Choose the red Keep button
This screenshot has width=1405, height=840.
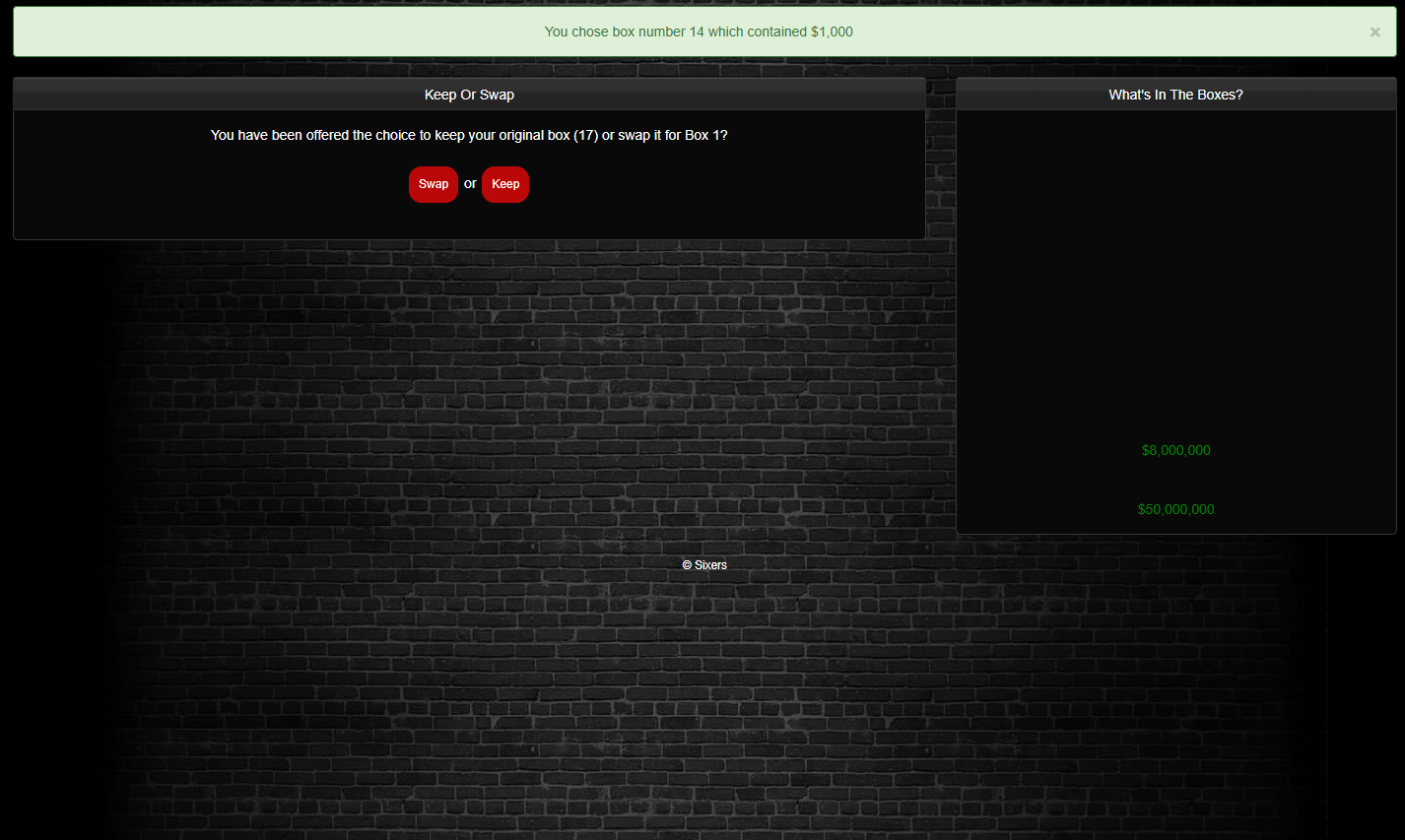tap(505, 184)
